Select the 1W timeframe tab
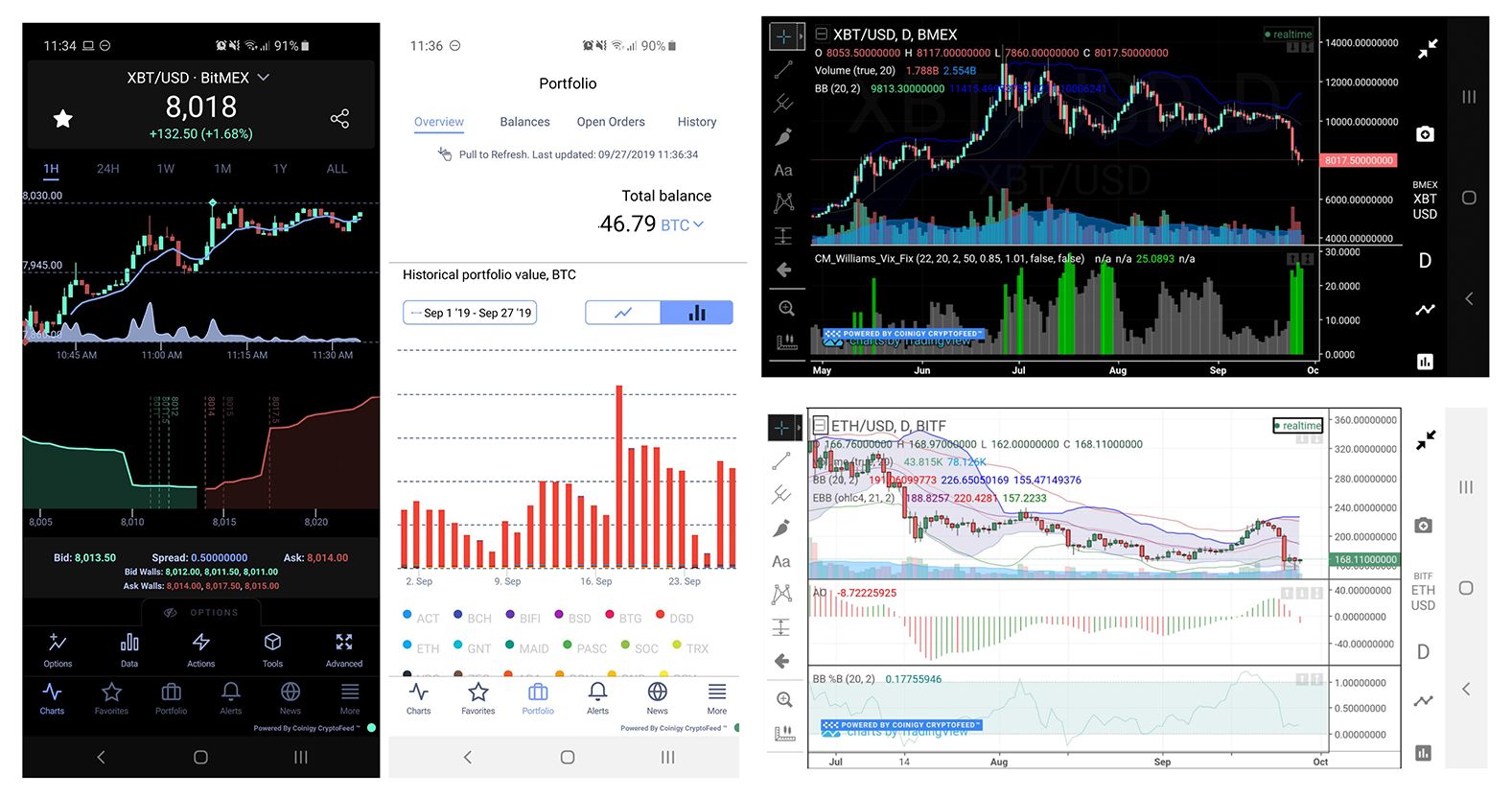1512x798 pixels. (166, 169)
